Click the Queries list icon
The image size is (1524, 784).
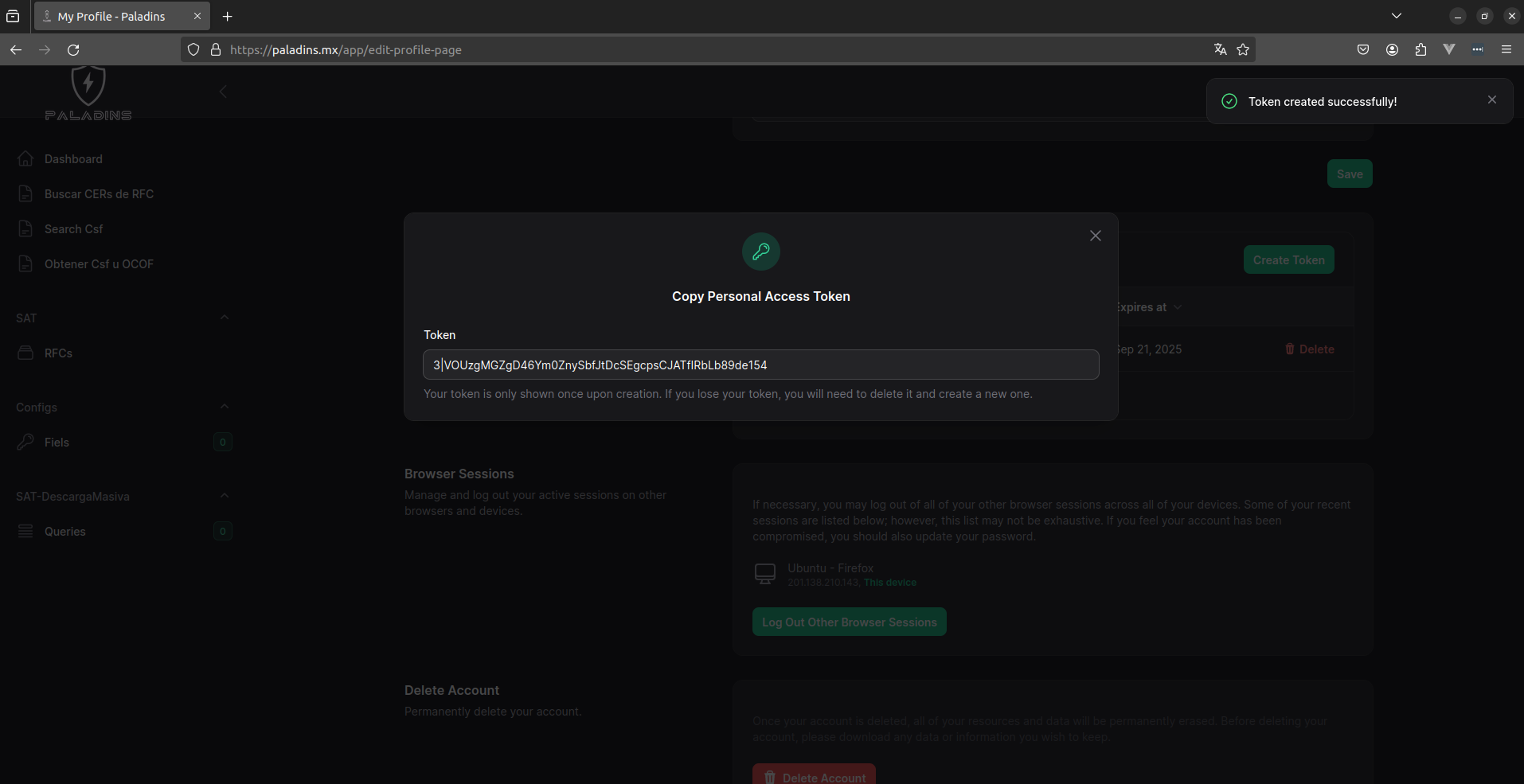tap(25, 531)
